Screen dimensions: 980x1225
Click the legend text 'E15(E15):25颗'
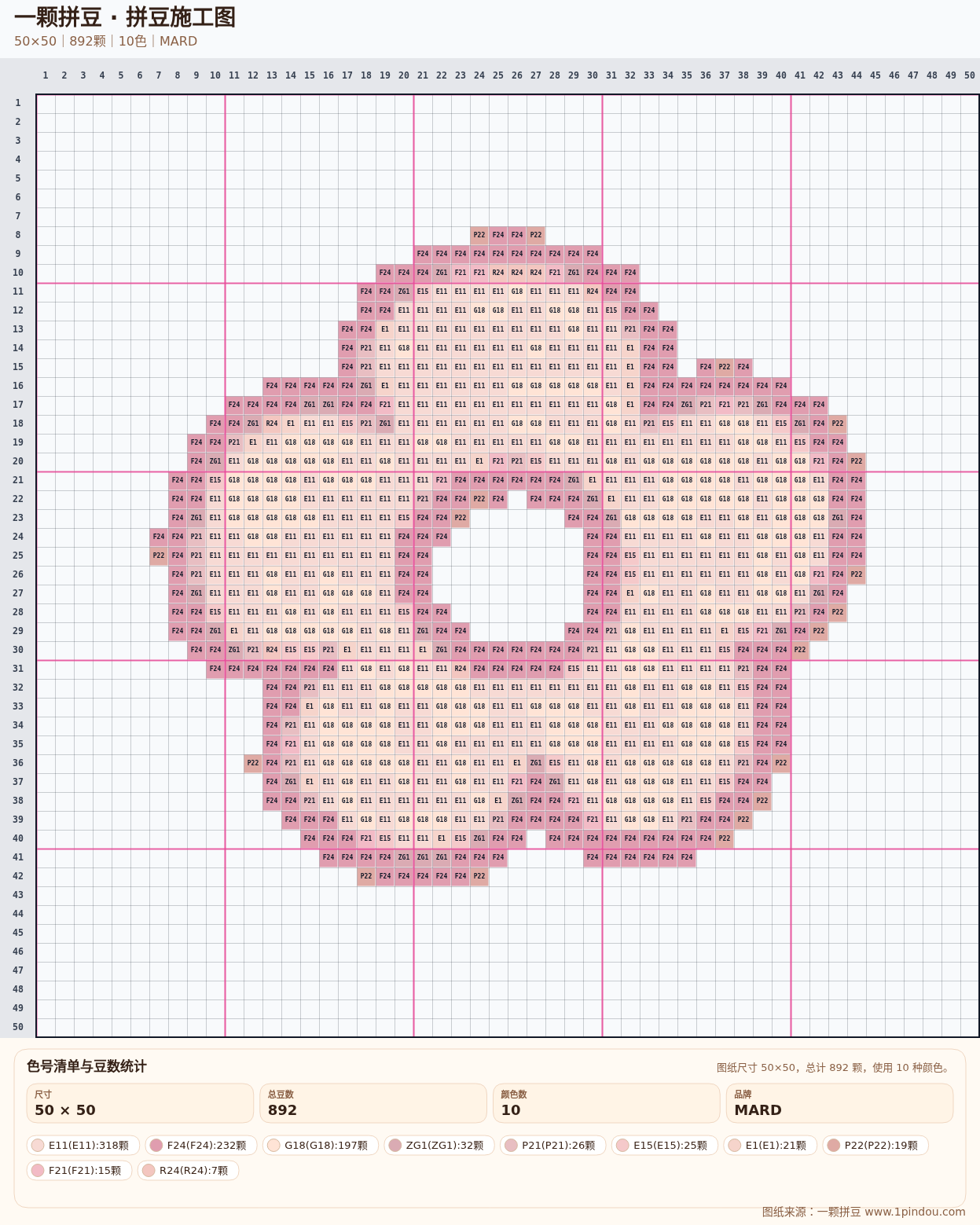[670, 1146]
